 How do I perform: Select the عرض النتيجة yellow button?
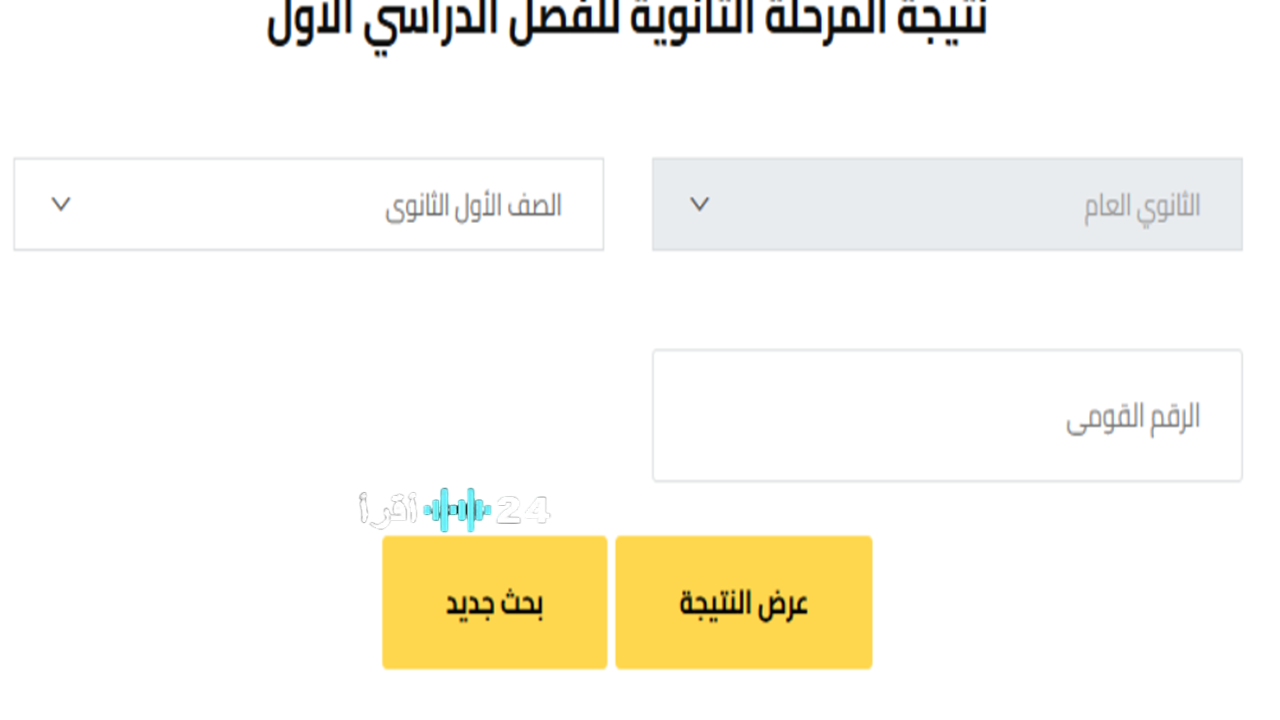[744, 601]
